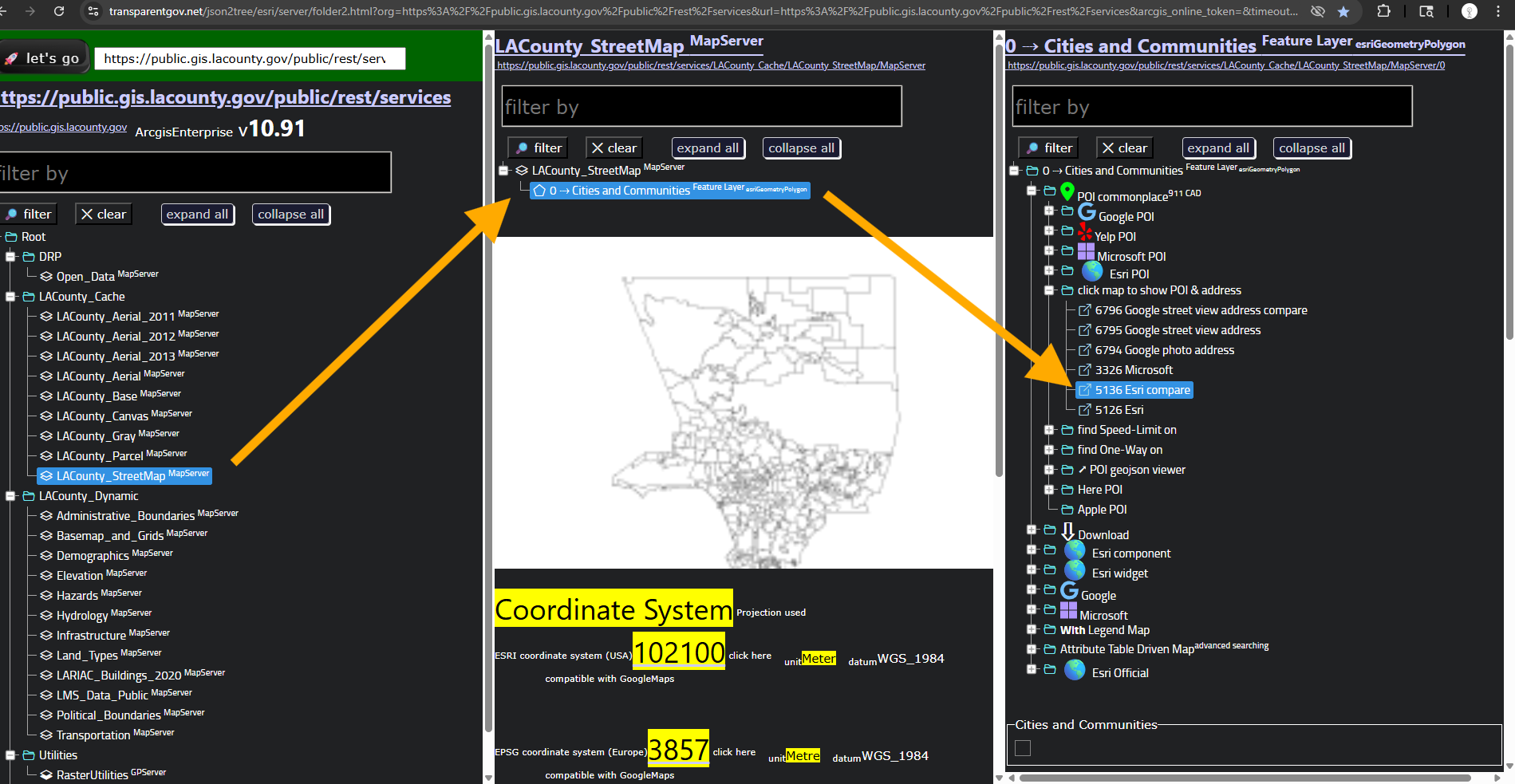The width and height of the screenshot is (1515, 784).
Task: Click the Esri widget globe icon
Action: [x=1075, y=571]
